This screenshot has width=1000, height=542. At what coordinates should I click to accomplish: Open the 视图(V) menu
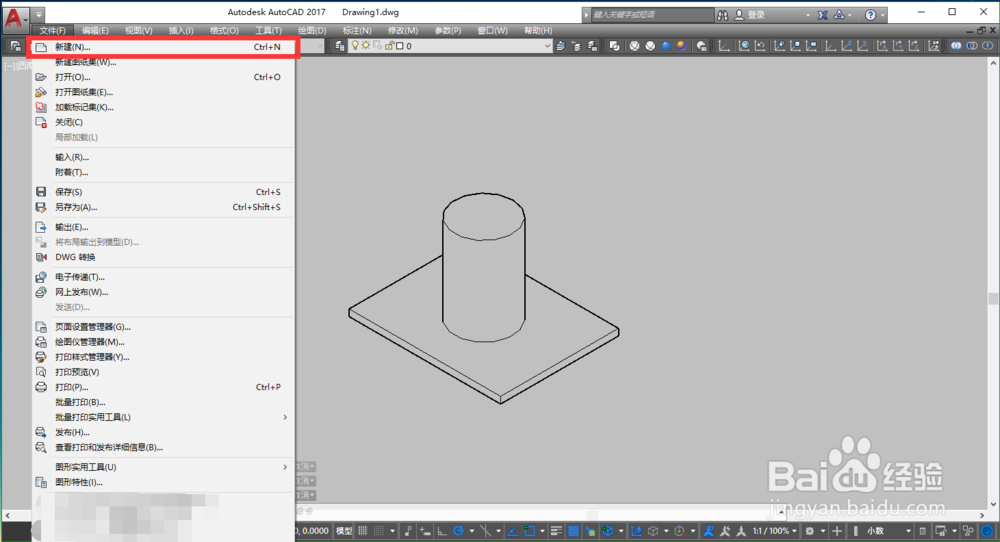[138, 31]
